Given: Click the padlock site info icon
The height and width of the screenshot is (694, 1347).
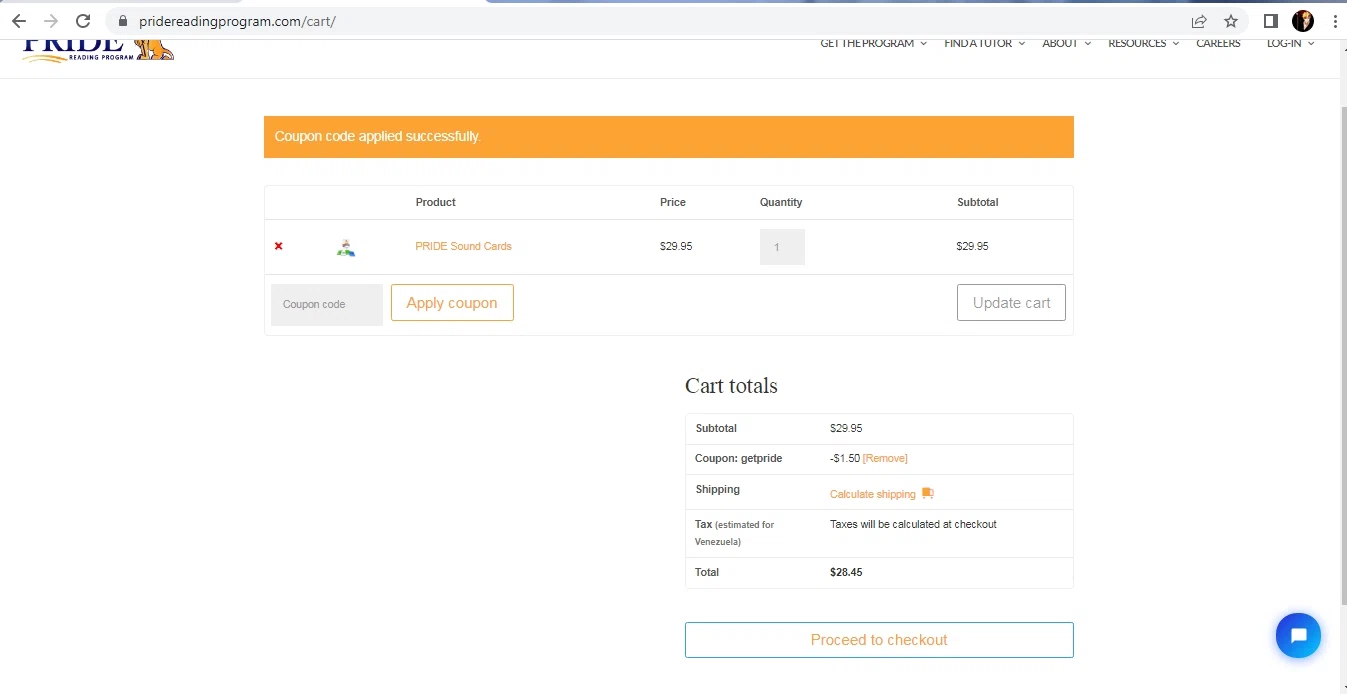Looking at the screenshot, I should click(123, 21).
